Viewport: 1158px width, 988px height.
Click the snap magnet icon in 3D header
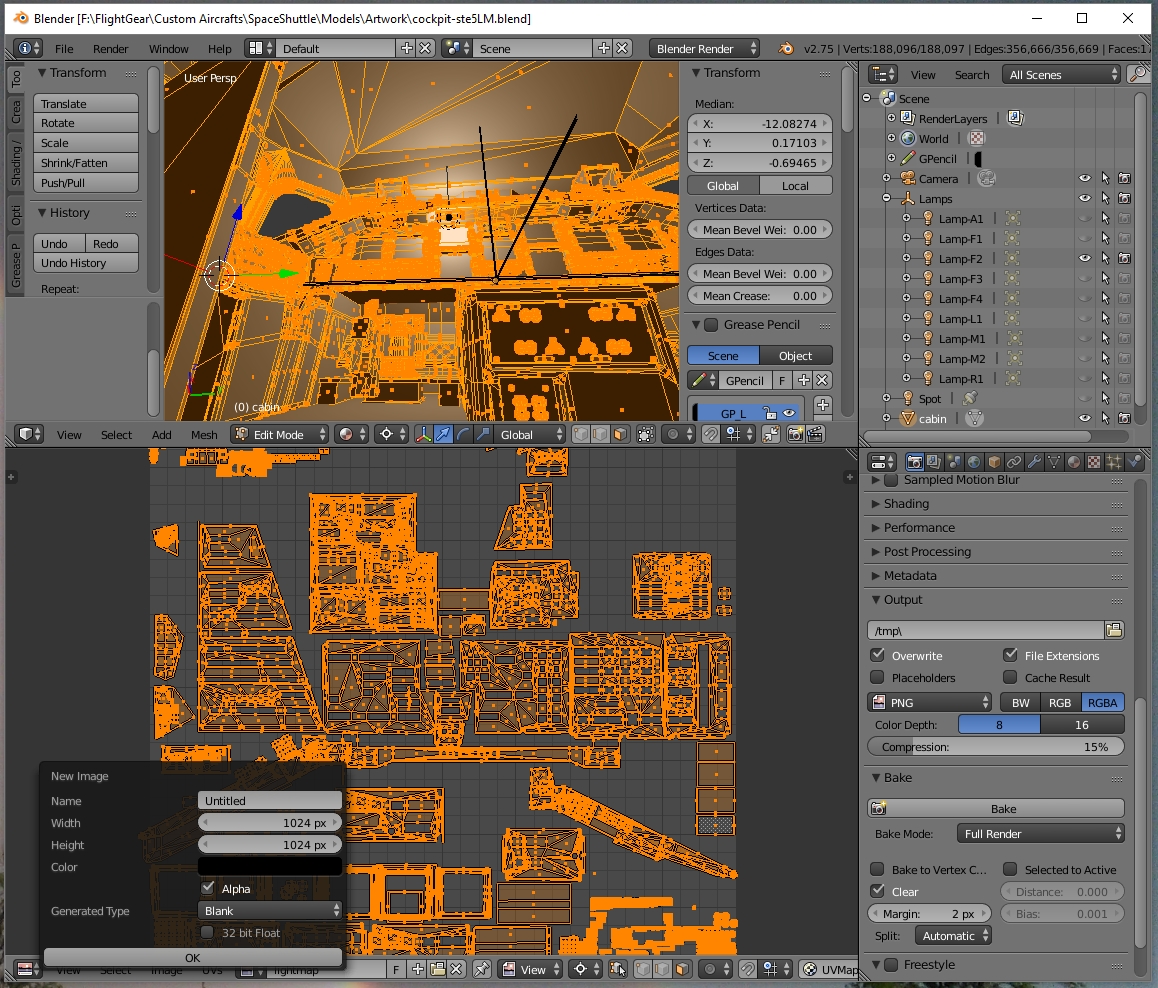coord(710,434)
